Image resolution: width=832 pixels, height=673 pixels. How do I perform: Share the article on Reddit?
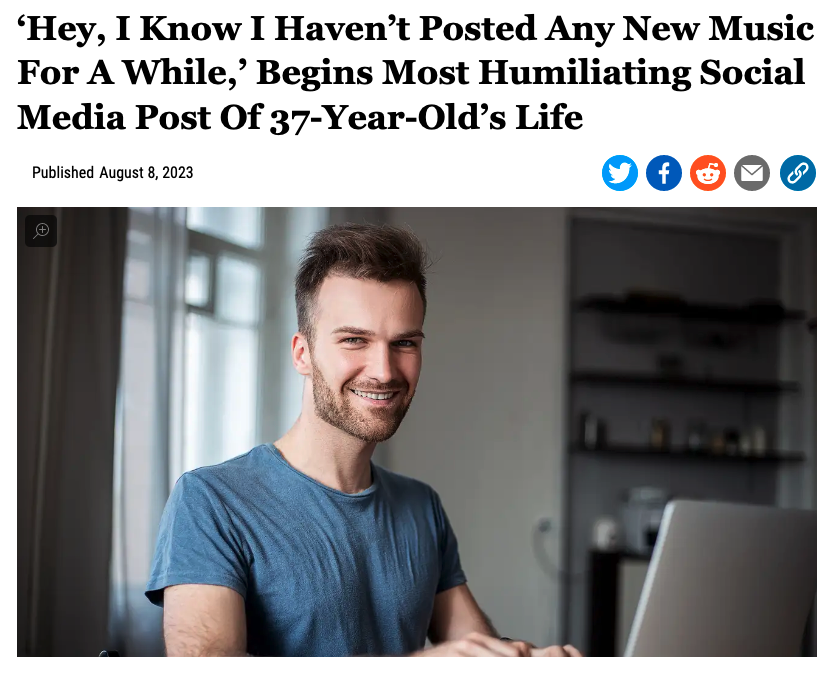[x=708, y=173]
